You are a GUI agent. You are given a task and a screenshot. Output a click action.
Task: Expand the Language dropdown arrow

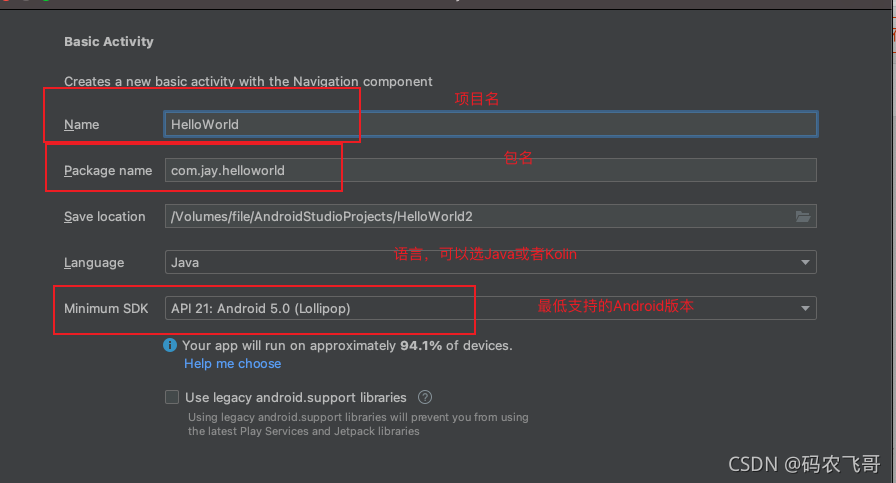805,263
